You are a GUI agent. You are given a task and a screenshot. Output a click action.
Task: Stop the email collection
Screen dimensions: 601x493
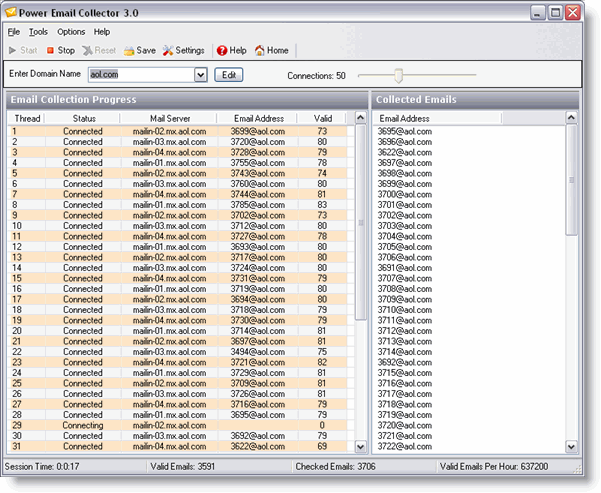click(61, 50)
